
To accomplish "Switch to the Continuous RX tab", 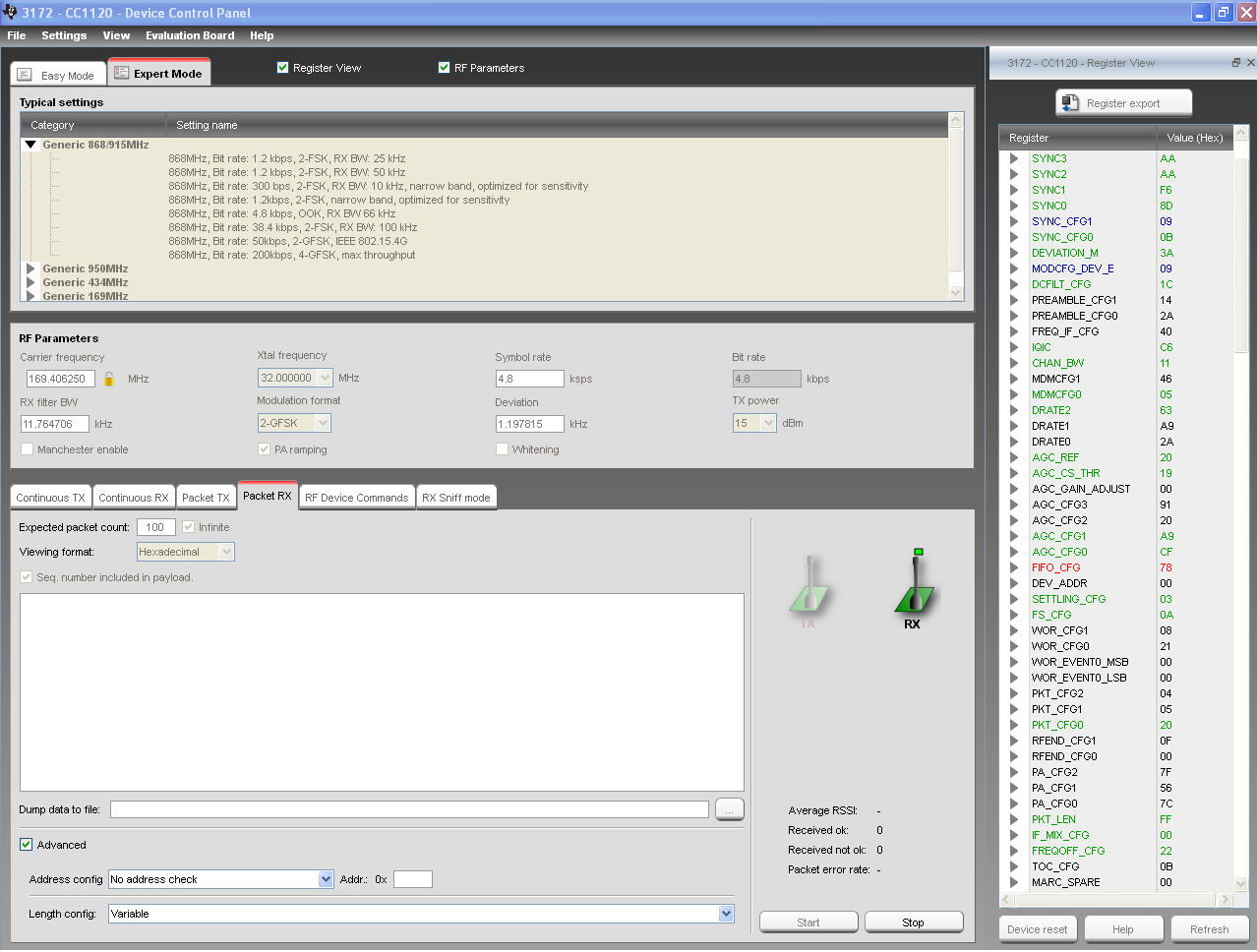I will pos(134,498).
